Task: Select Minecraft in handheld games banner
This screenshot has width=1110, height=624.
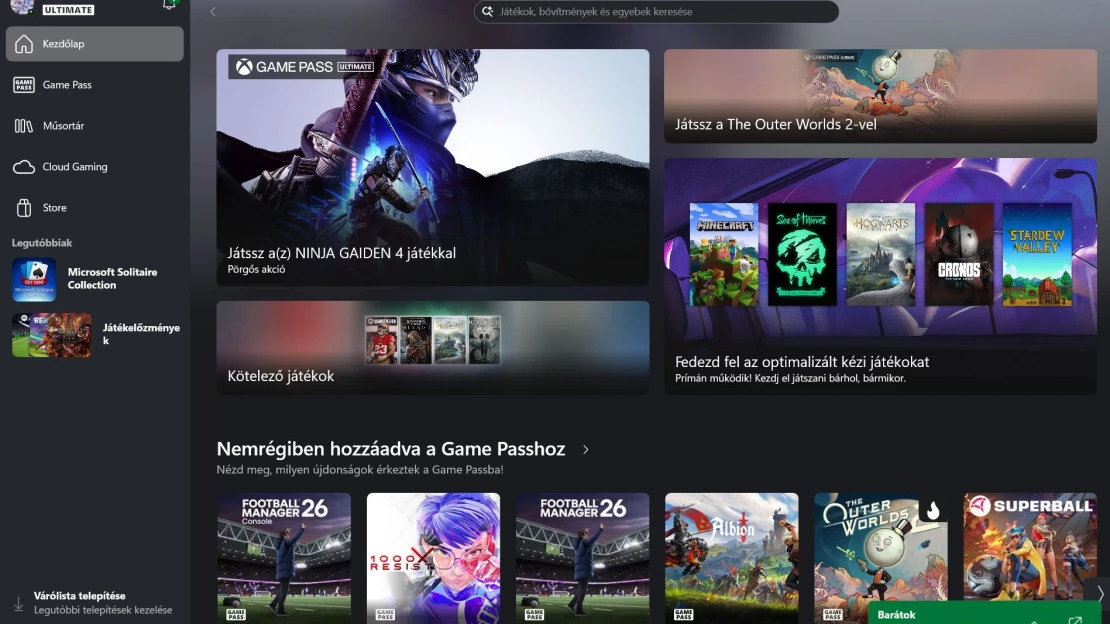Action: click(x=723, y=254)
